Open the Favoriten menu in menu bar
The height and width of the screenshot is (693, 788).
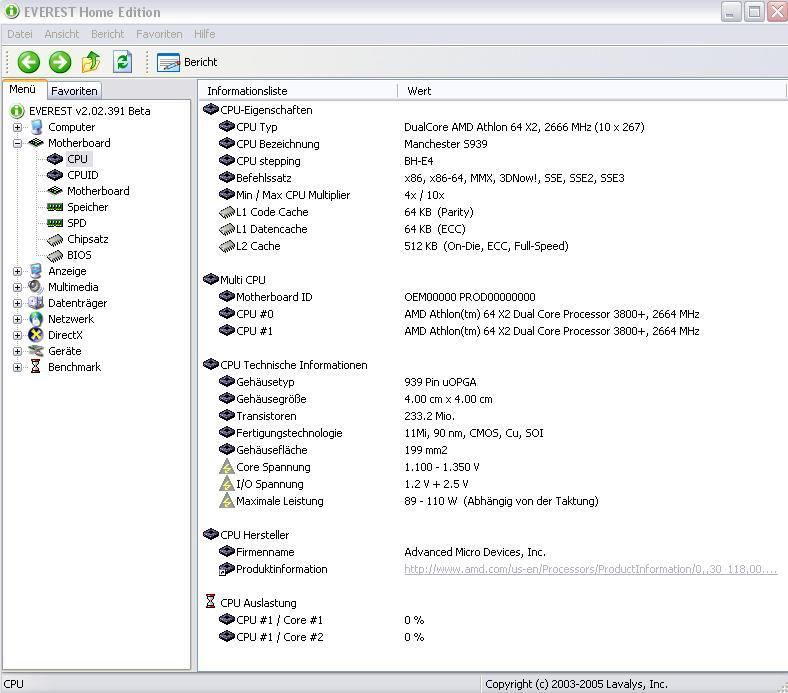[159, 34]
